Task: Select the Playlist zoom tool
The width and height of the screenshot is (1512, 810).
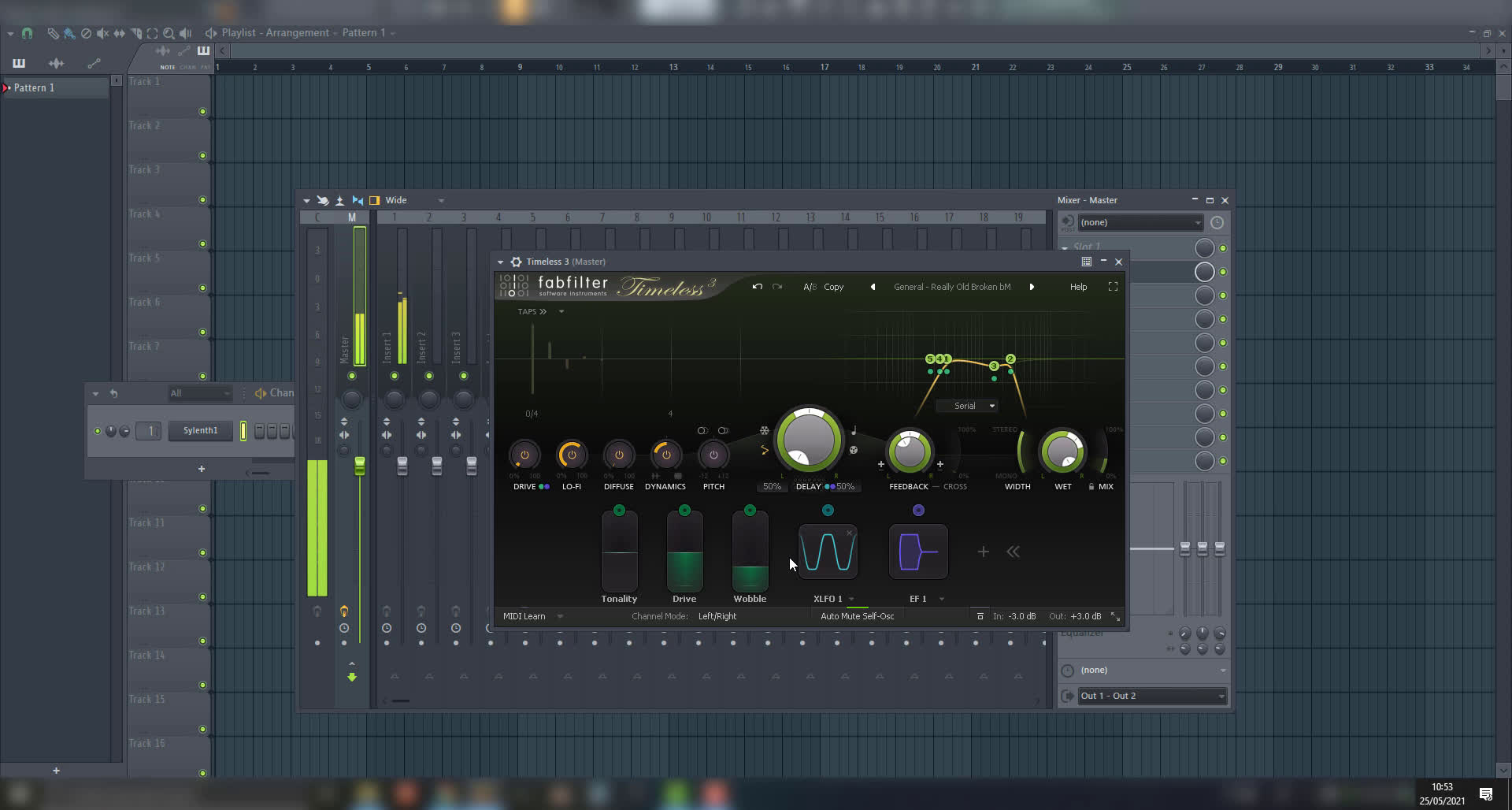Action: pos(169,33)
